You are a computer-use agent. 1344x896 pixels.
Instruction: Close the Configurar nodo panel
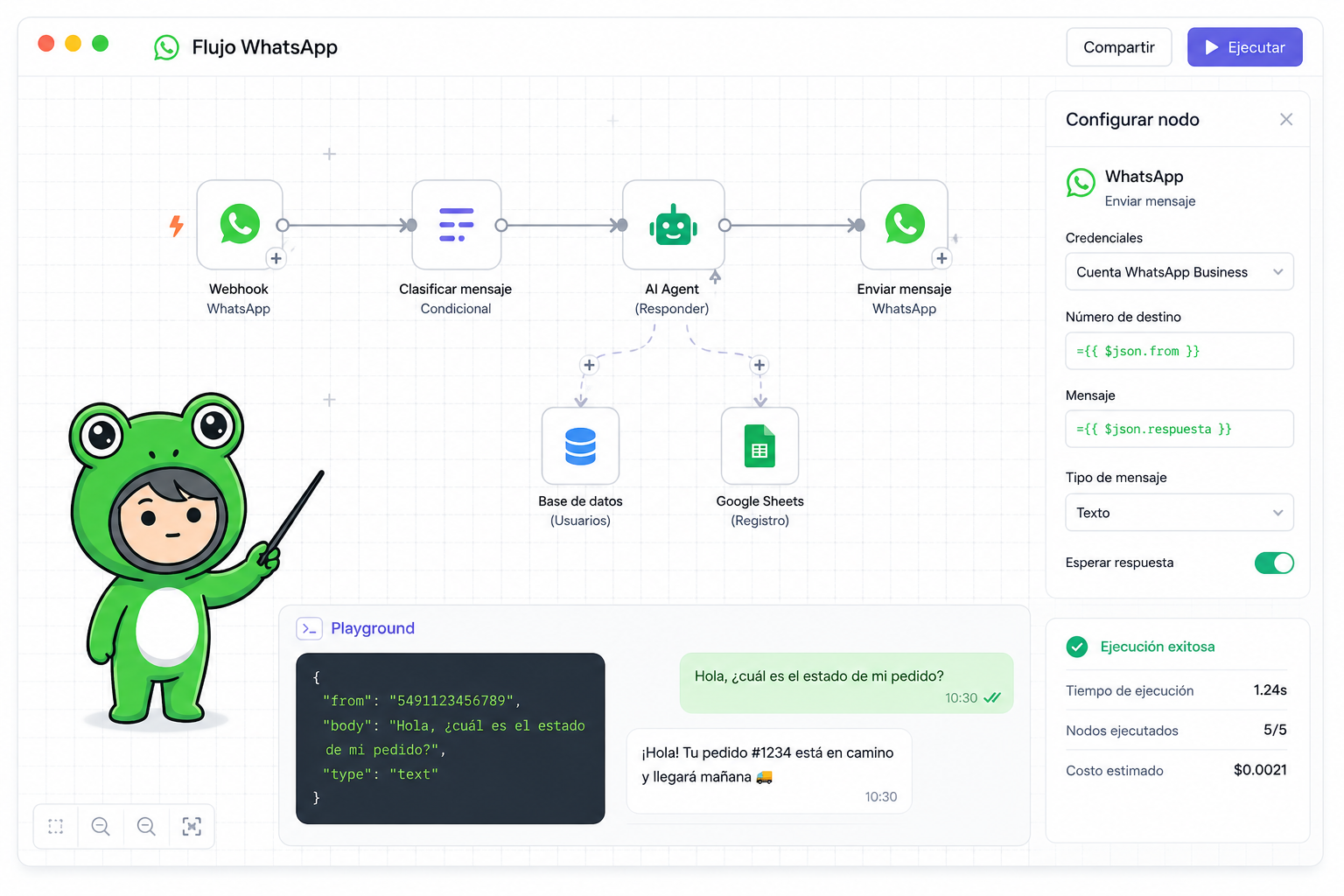coord(1286,119)
